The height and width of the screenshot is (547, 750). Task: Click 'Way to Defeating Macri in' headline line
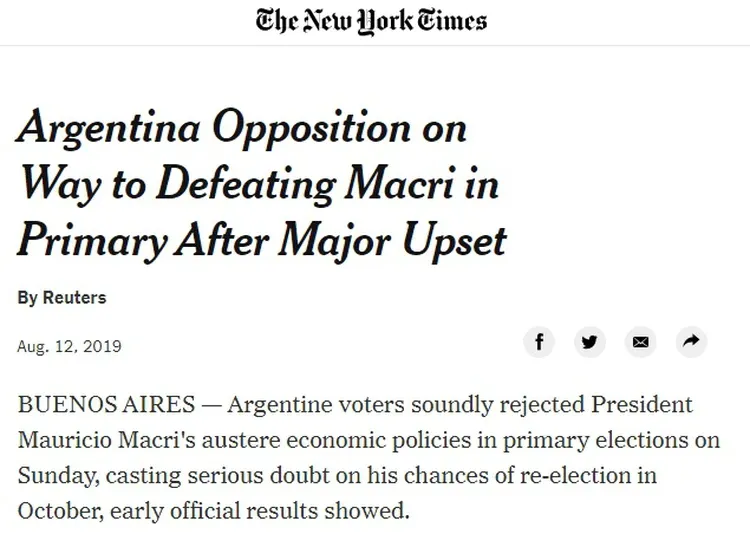pyautogui.click(x=258, y=186)
